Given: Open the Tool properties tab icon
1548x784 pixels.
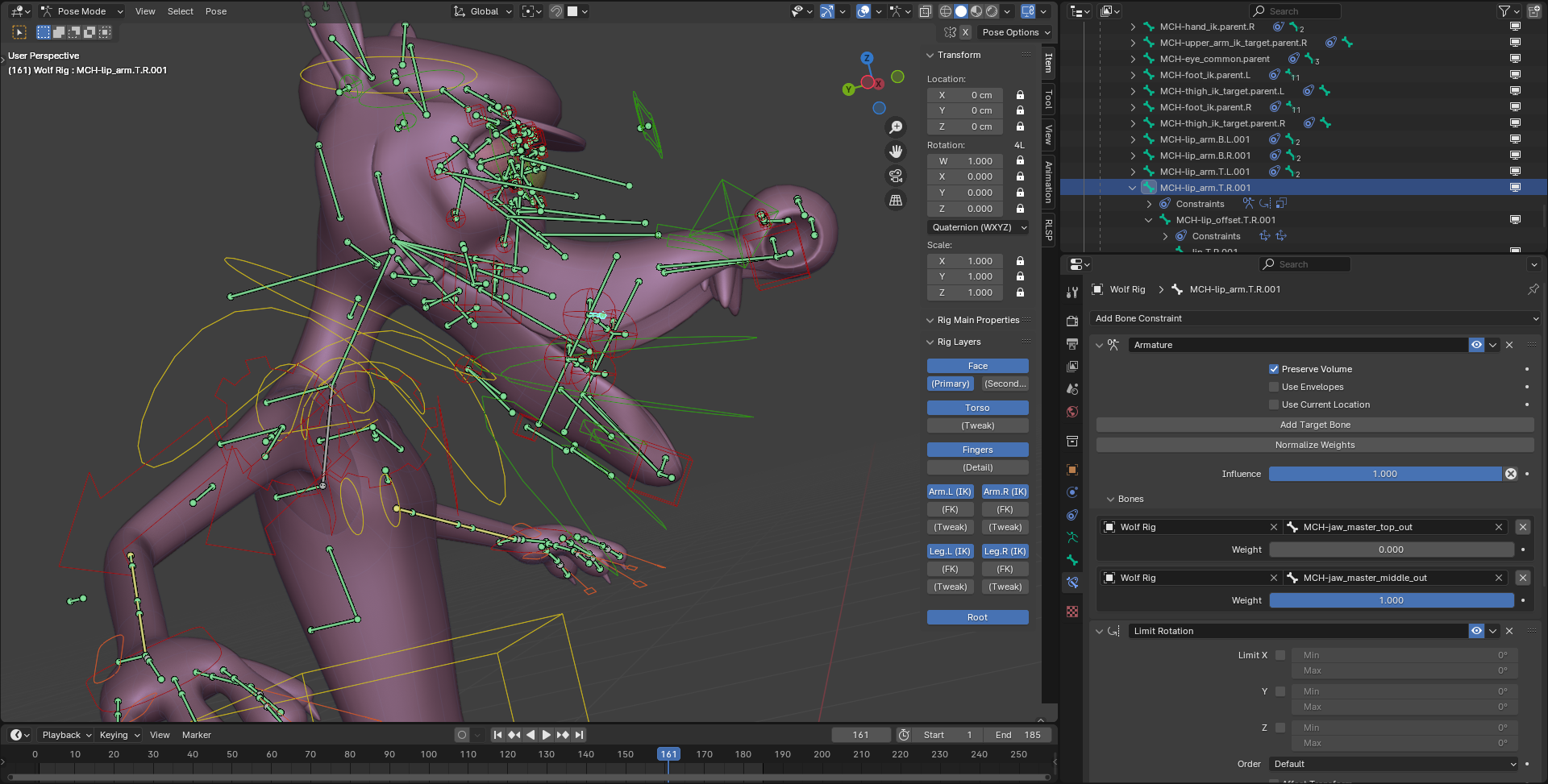Looking at the screenshot, I should pos(1072,292).
